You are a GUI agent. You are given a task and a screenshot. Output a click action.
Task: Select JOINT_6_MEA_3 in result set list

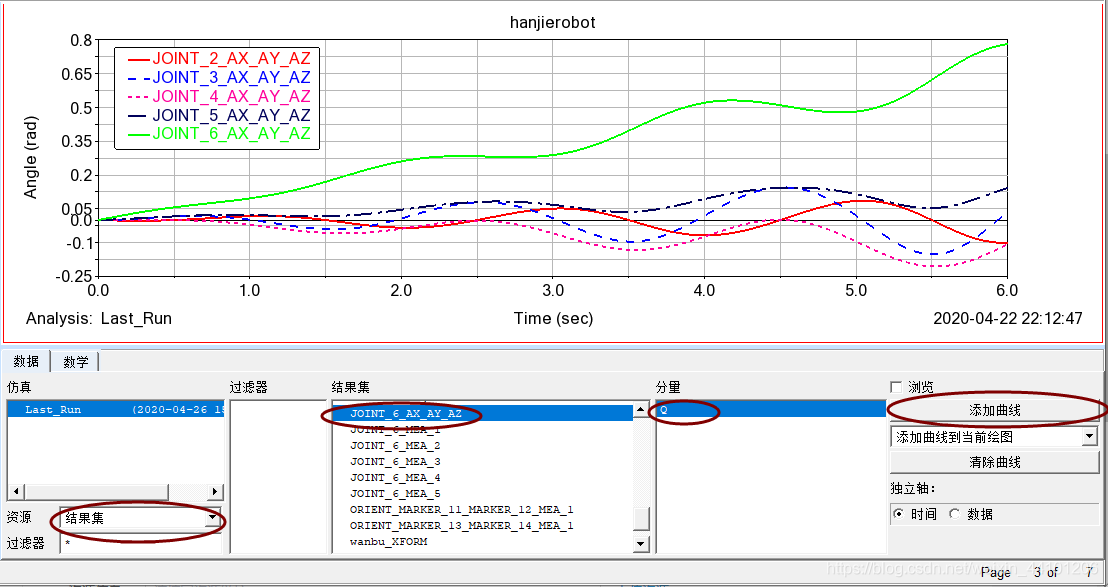click(395, 462)
